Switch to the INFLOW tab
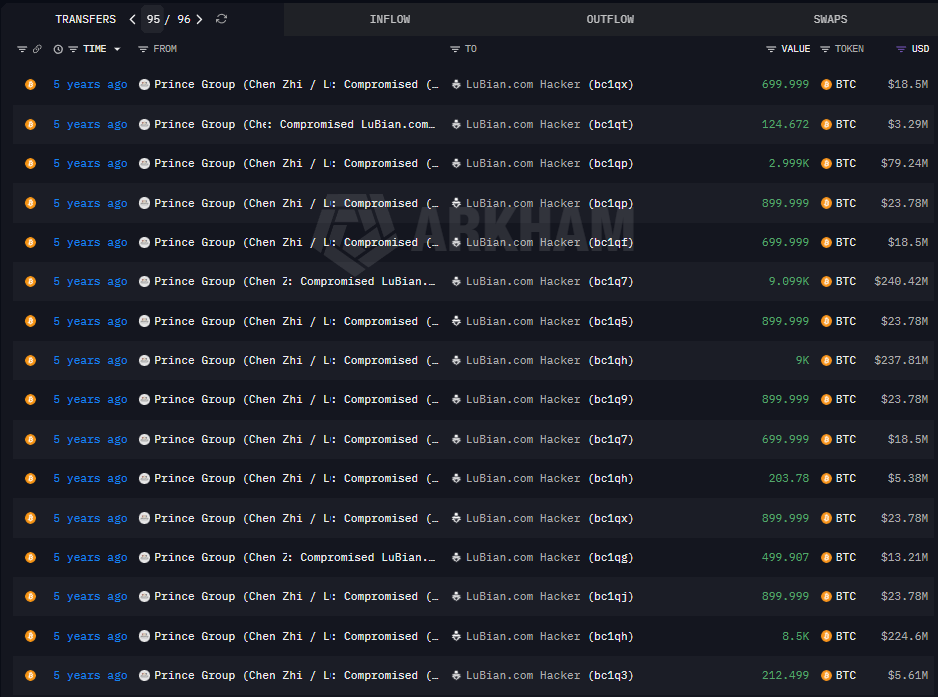Viewport: 938px width, 697px height. [390, 19]
